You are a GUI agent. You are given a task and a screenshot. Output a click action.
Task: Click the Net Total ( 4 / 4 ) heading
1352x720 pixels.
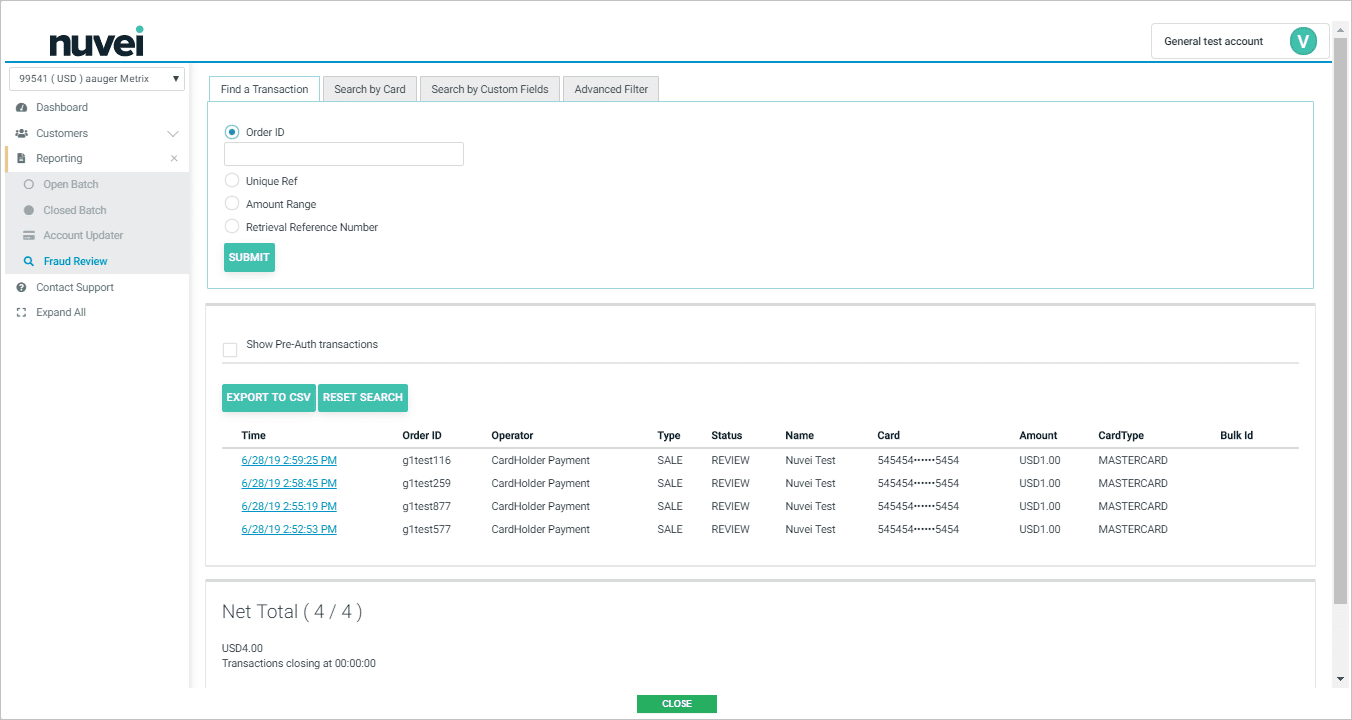(x=292, y=612)
